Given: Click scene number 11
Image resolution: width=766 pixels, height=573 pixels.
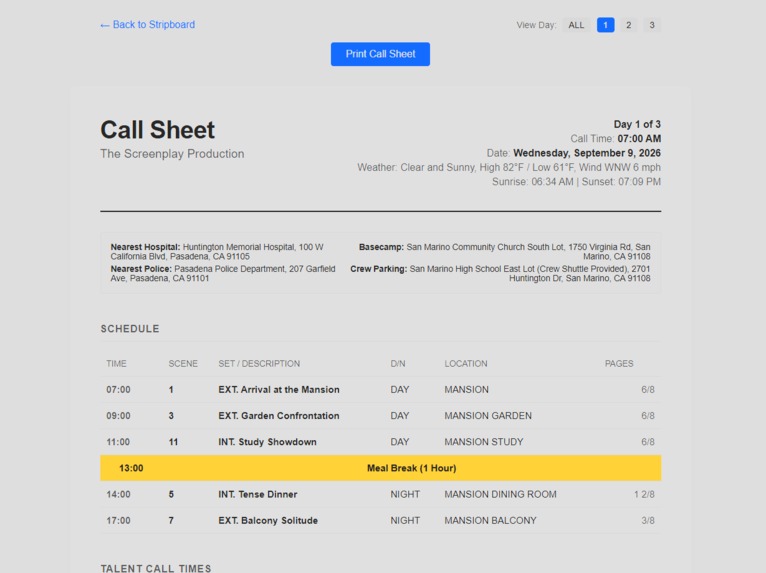Looking at the screenshot, I should [x=173, y=442].
